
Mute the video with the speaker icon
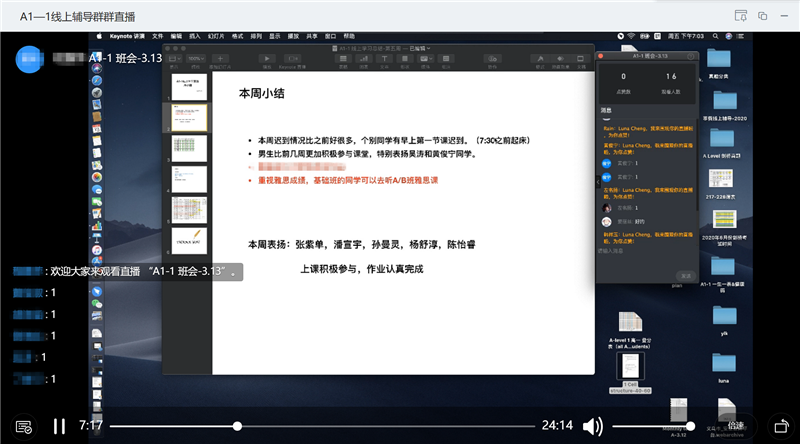point(593,427)
